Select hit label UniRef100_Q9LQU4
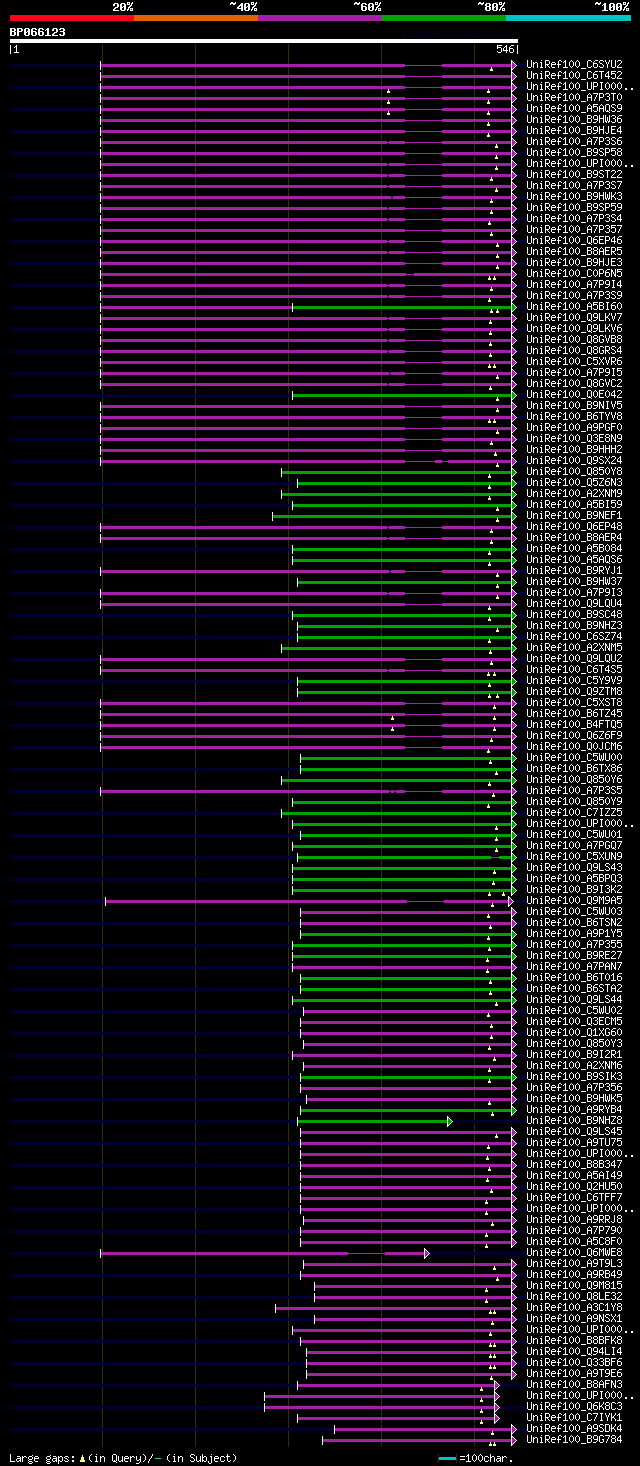The width and height of the screenshot is (640, 1466). [x=574, y=604]
